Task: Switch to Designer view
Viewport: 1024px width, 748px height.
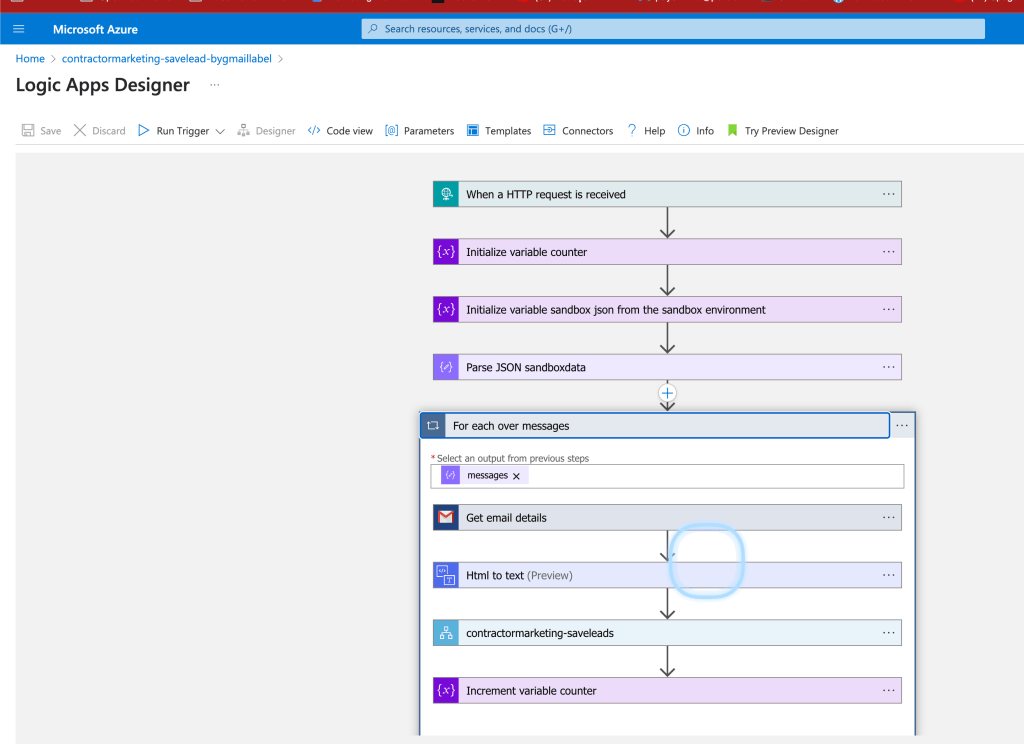Action: click(x=275, y=131)
